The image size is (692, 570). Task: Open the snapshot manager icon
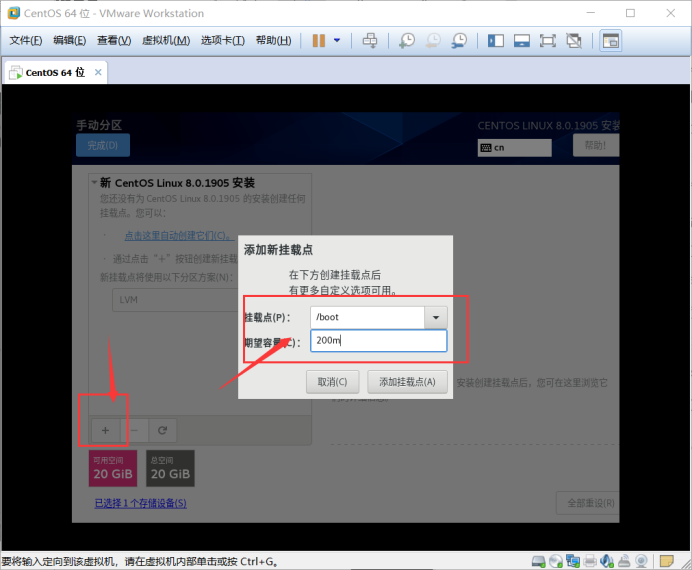459,41
